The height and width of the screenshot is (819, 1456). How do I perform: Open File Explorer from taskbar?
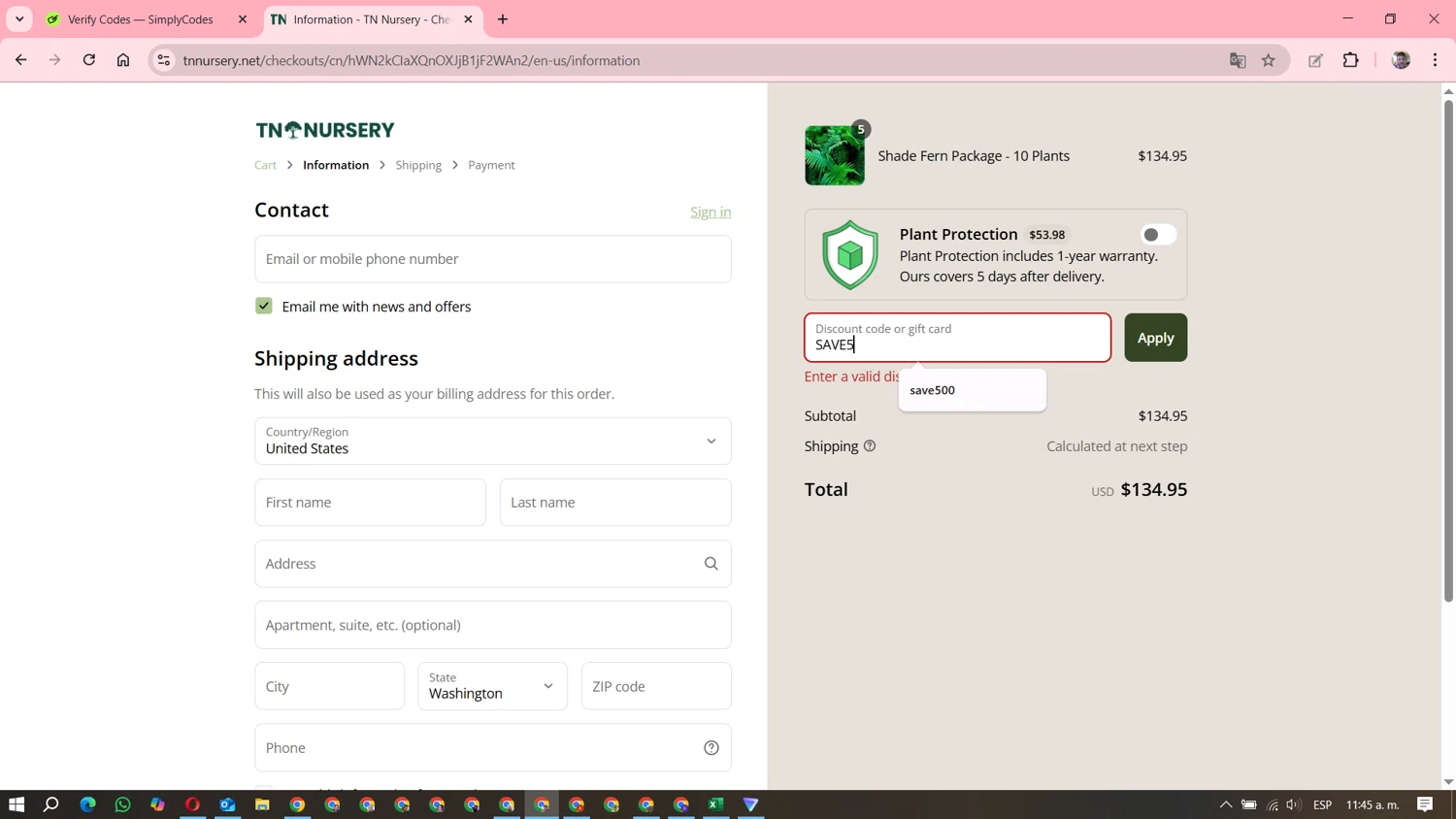262,804
